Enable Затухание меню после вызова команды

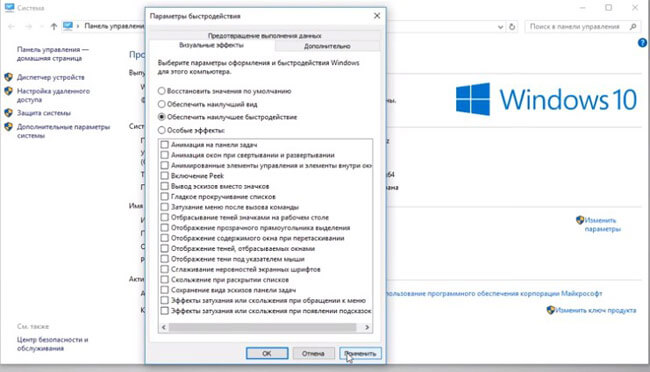(165, 207)
